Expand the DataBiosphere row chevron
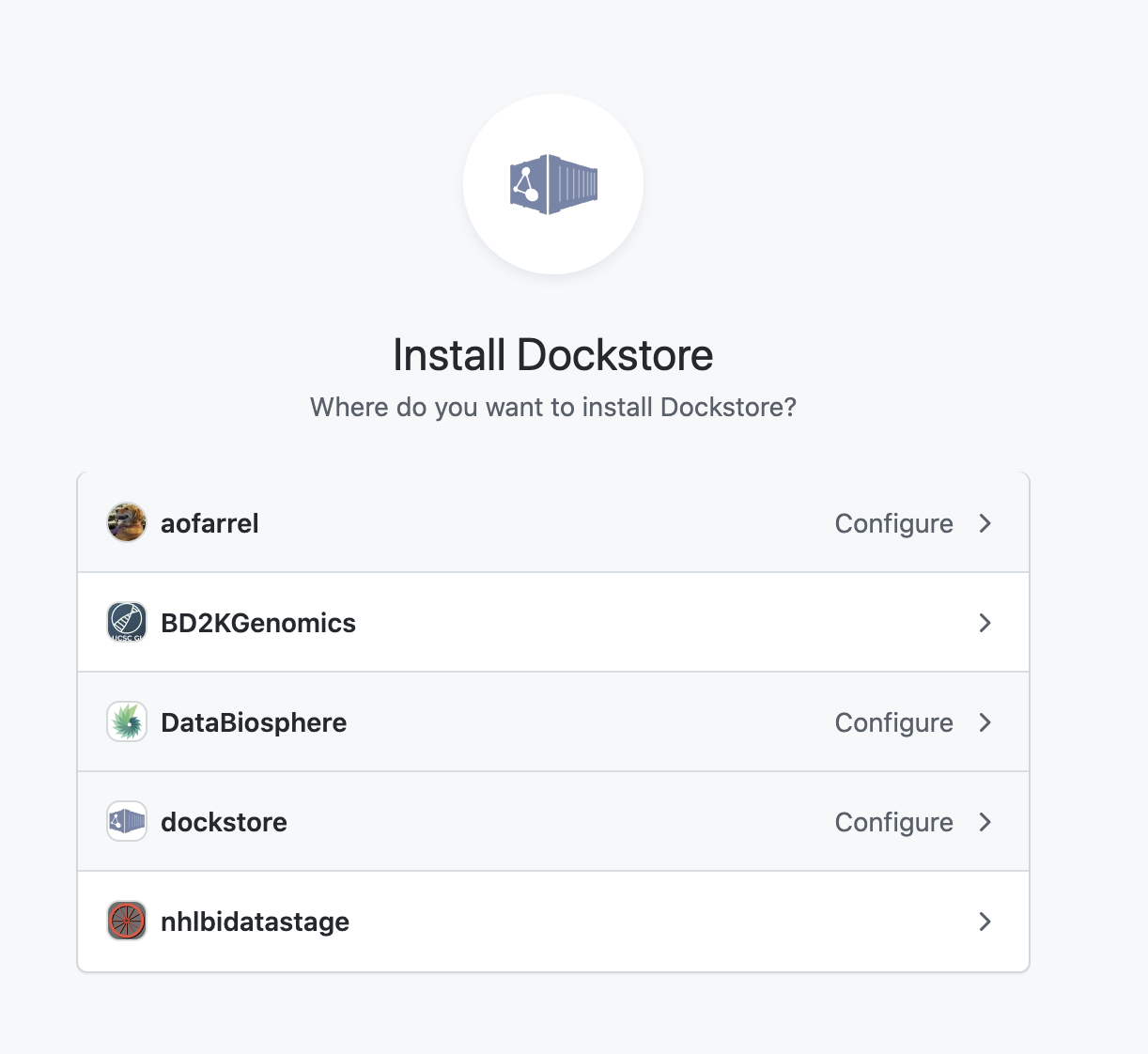 tap(985, 722)
